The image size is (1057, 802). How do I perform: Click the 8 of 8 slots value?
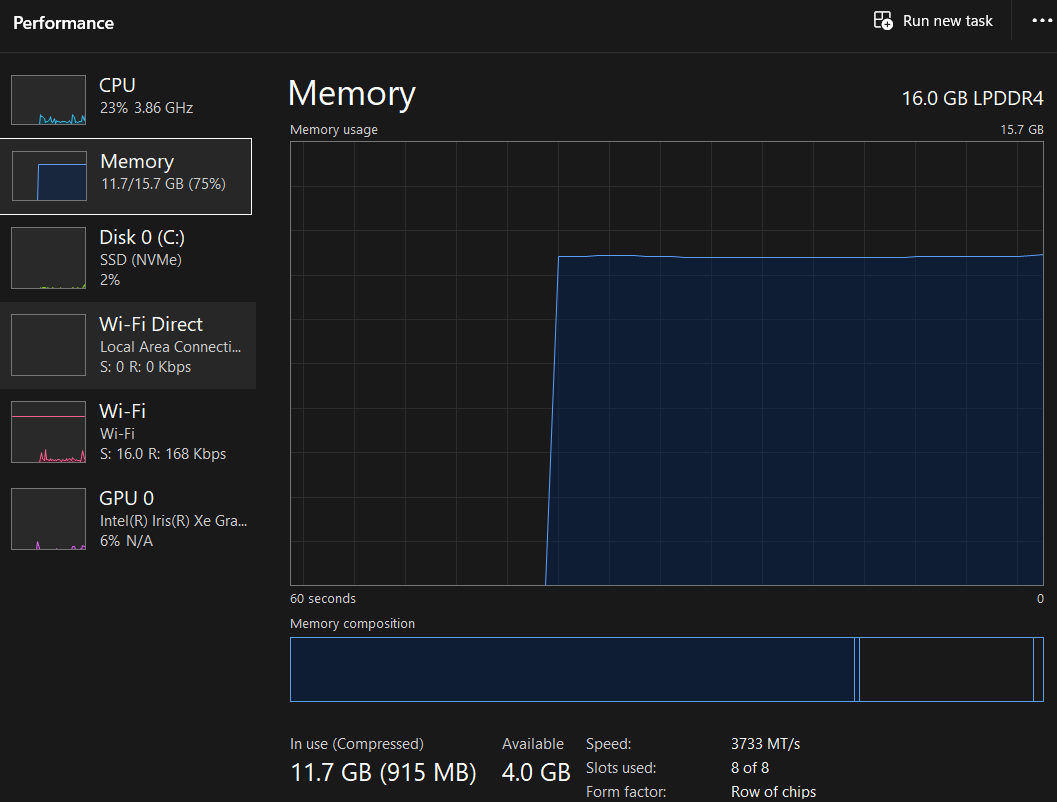[x=750, y=768]
